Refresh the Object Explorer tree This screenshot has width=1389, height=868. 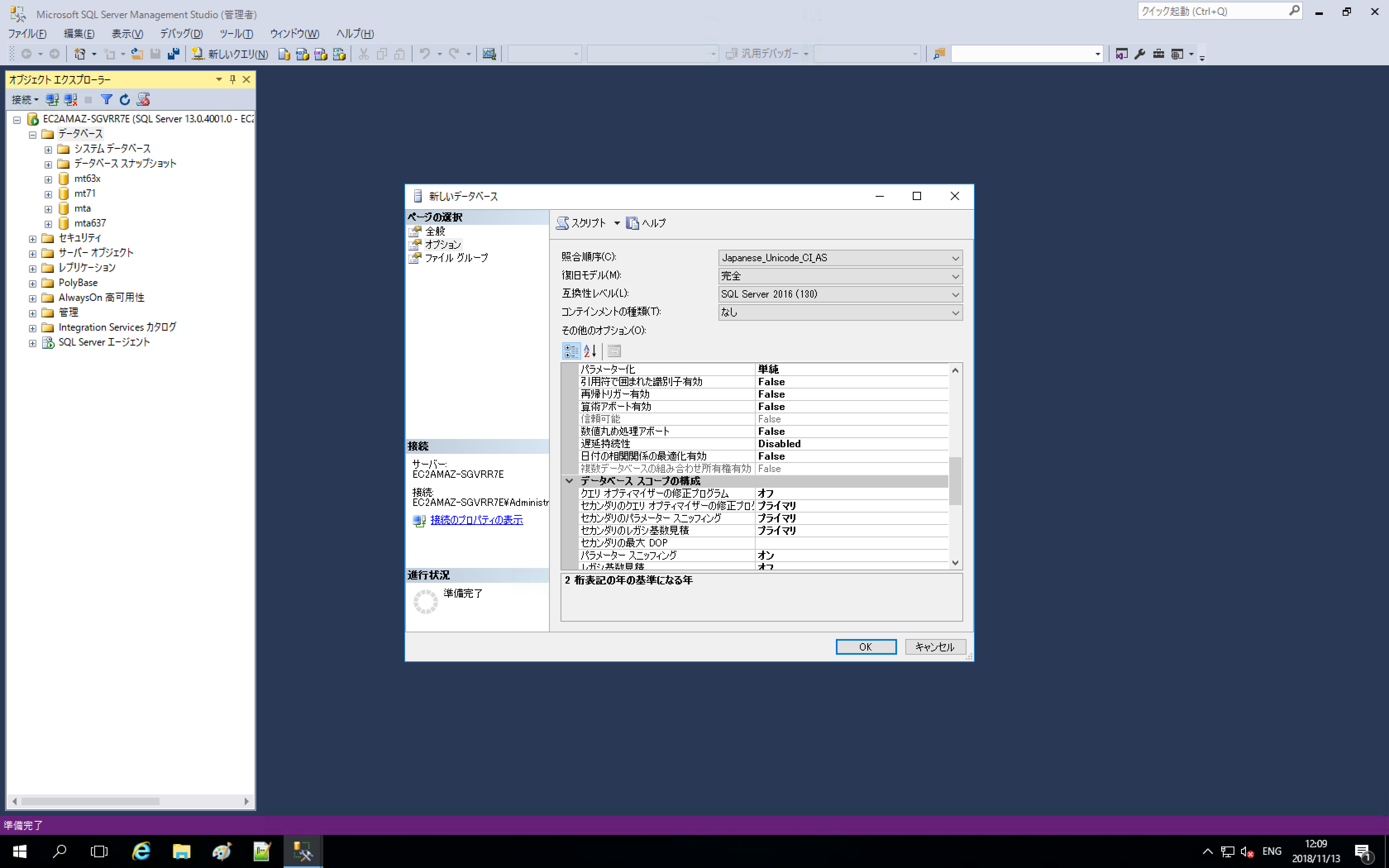(124, 99)
